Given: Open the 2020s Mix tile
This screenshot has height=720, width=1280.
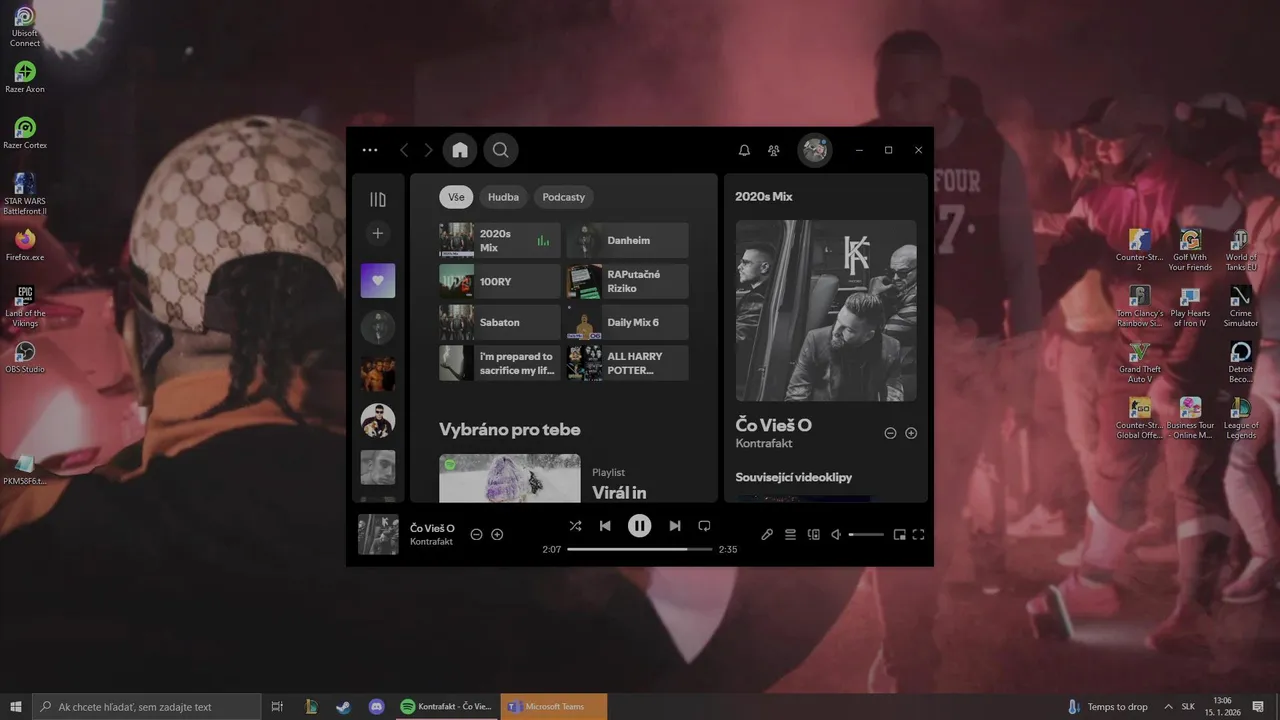Looking at the screenshot, I should click(500, 240).
